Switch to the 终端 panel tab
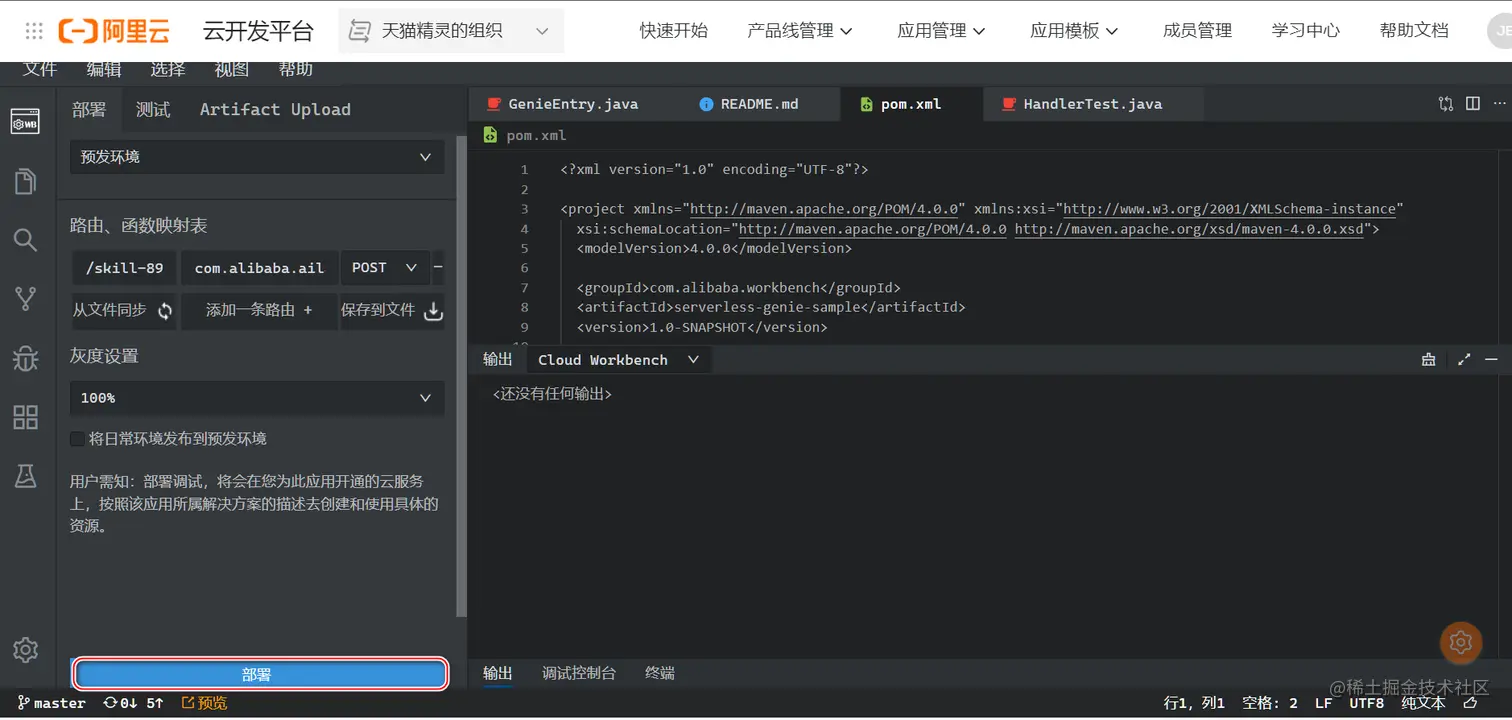The height and width of the screenshot is (720, 1512). point(660,673)
